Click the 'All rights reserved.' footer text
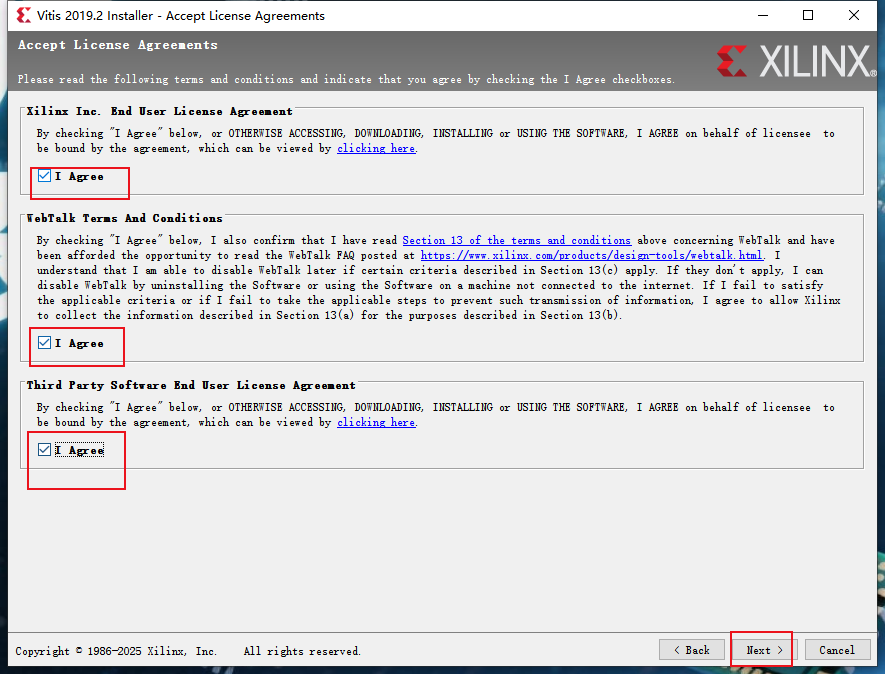Viewport: 885px width, 674px height. 302,651
